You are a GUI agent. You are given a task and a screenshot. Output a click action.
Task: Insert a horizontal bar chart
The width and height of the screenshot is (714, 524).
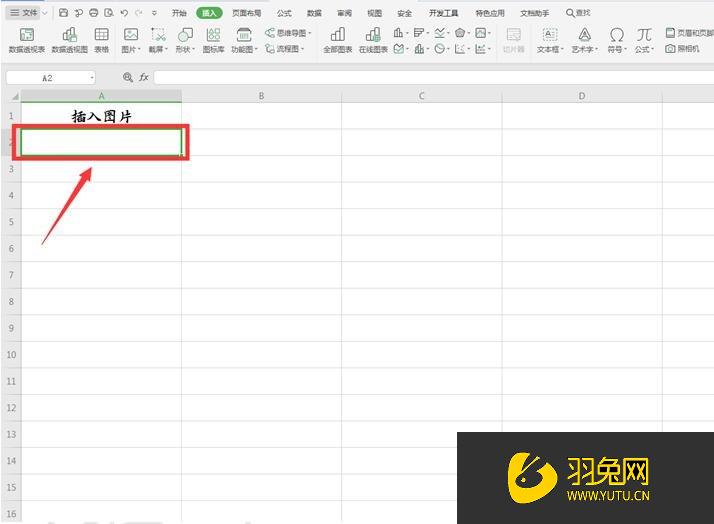click(419, 33)
